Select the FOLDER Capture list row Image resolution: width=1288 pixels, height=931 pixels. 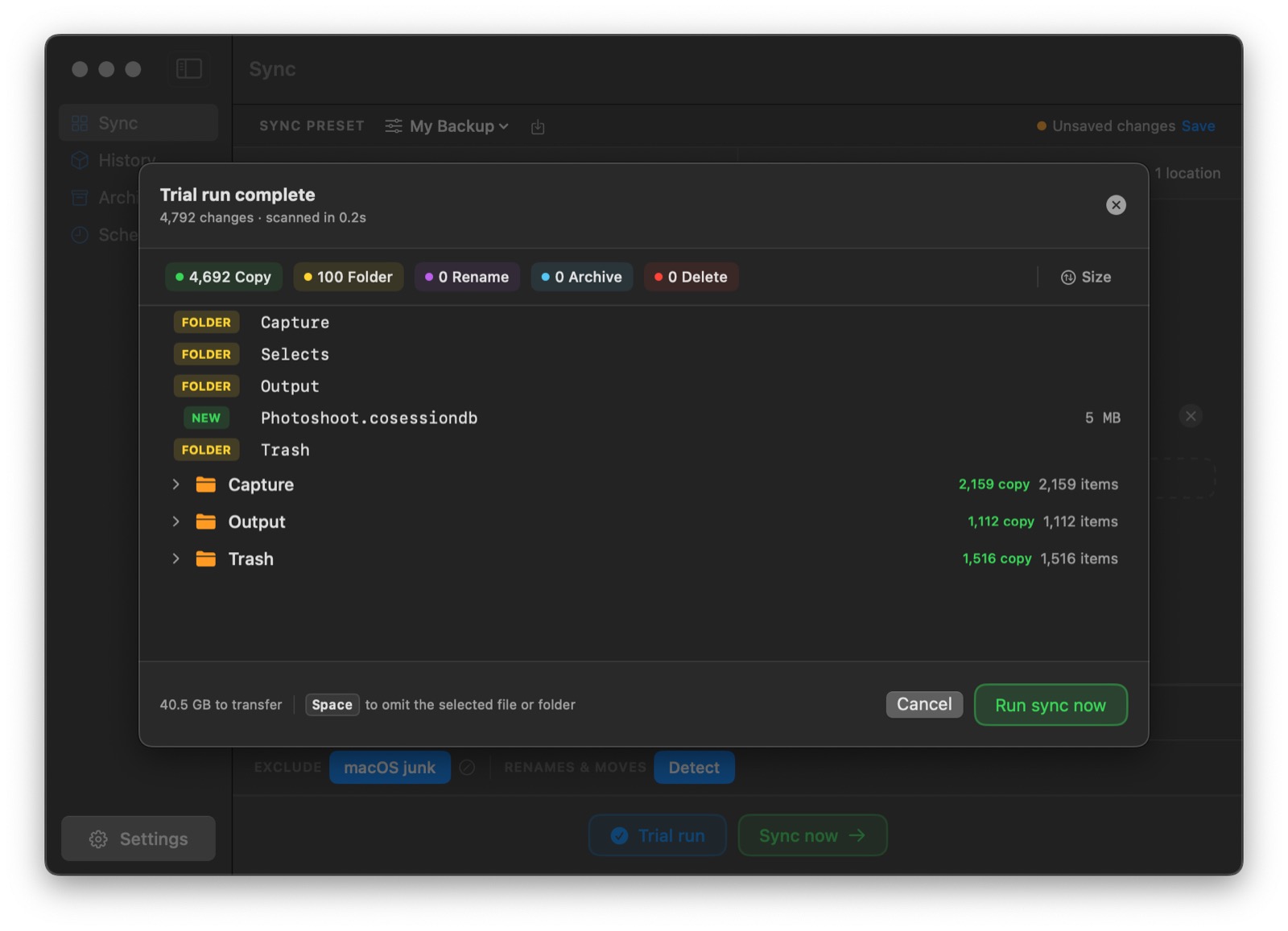644,322
